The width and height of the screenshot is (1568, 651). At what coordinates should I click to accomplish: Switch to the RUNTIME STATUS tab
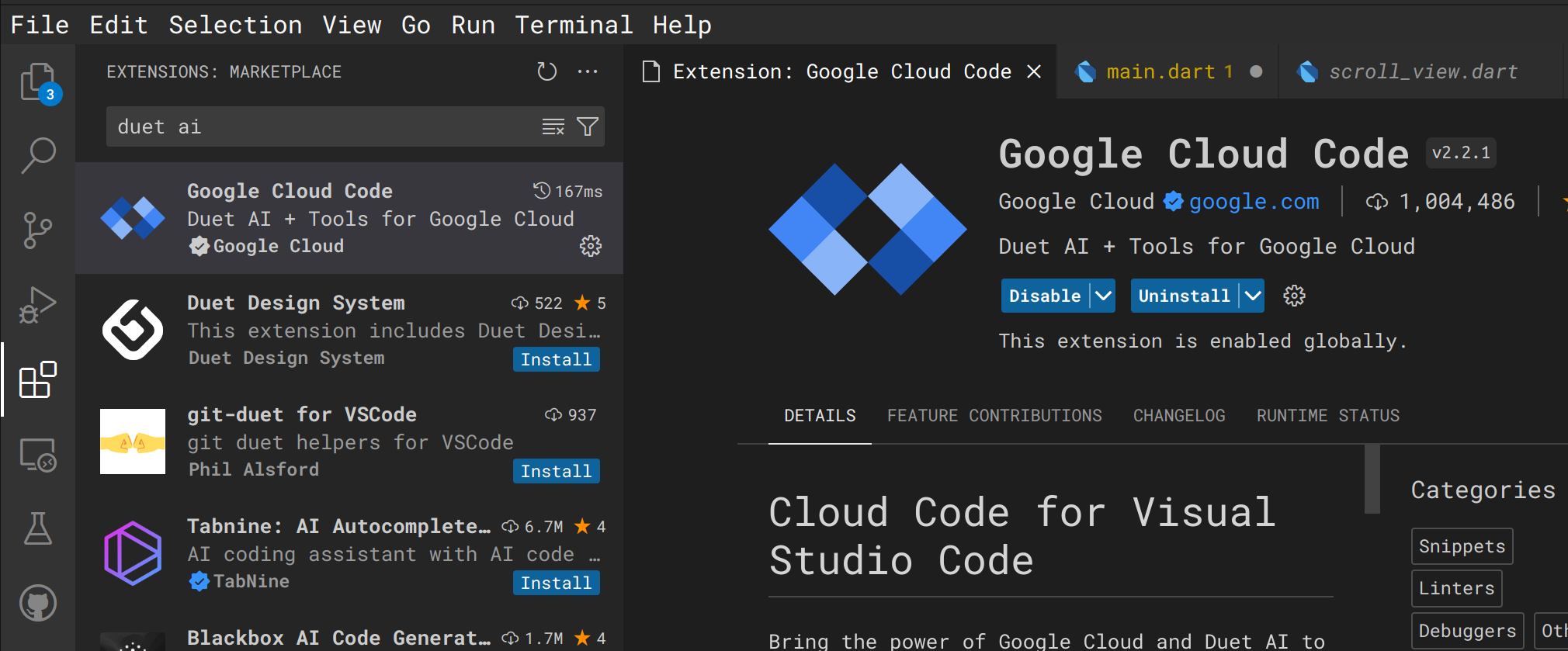[x=1328, y=416]
